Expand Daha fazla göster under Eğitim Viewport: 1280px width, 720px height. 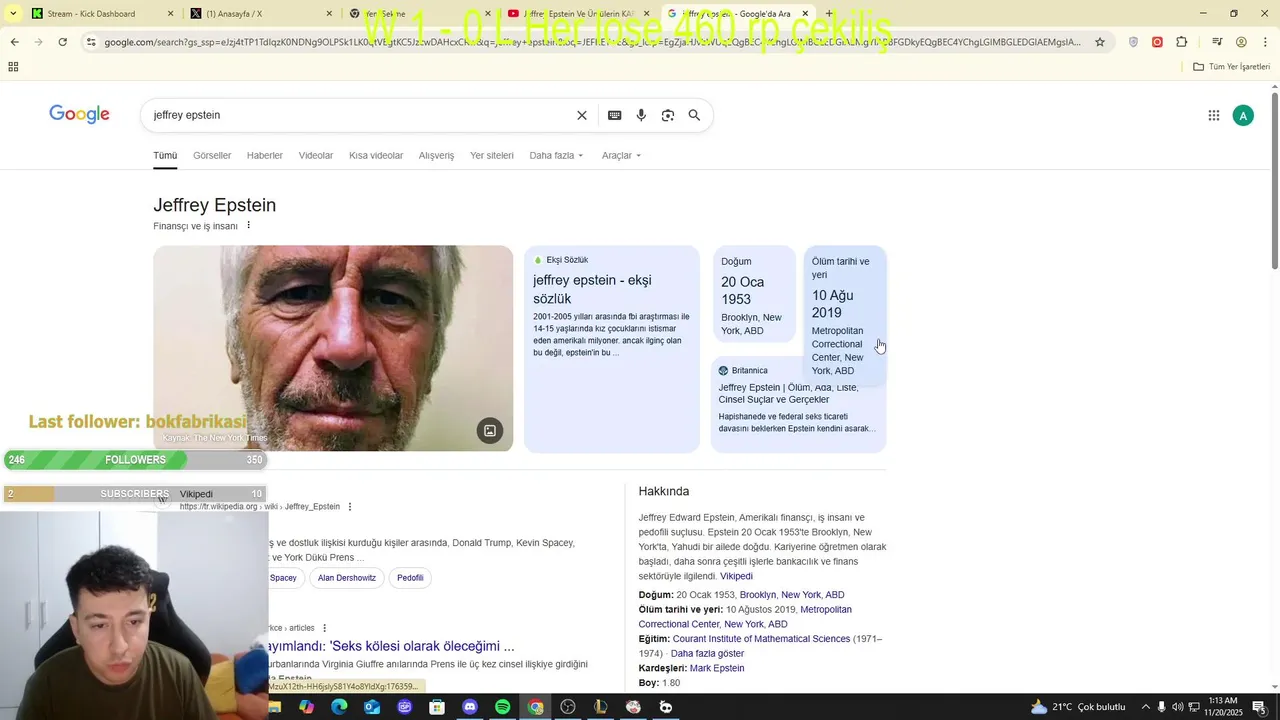click(x=707, y=653)
